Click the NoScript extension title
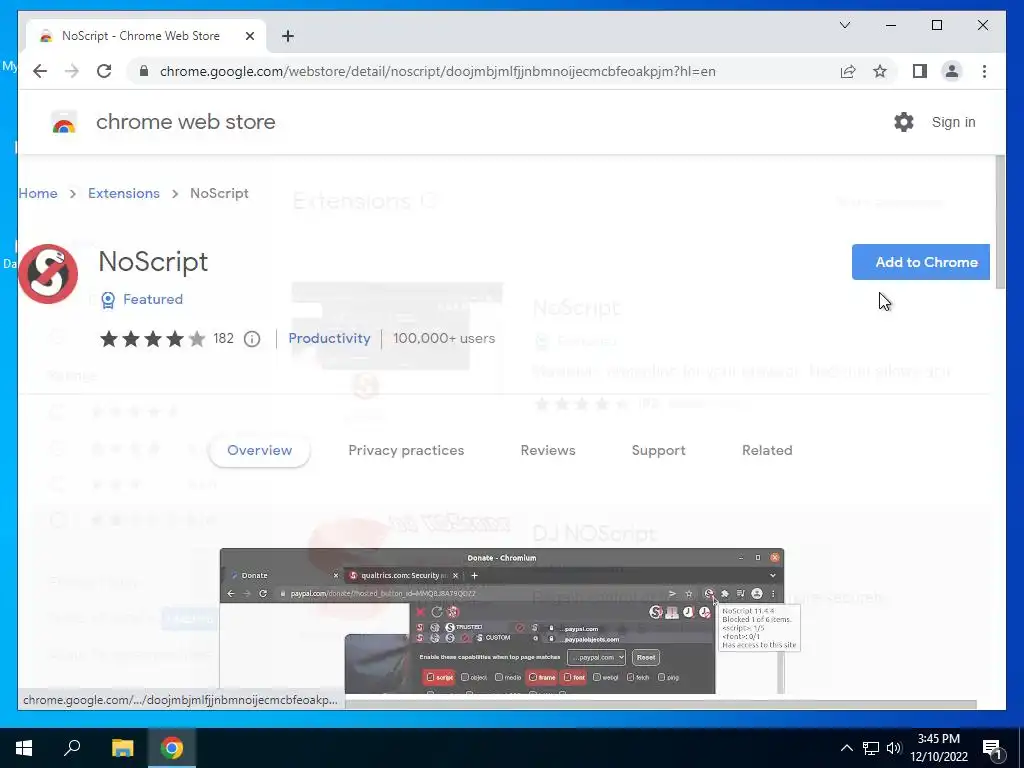Screen dimensions: 1024x768 click(x=153, y=262)
